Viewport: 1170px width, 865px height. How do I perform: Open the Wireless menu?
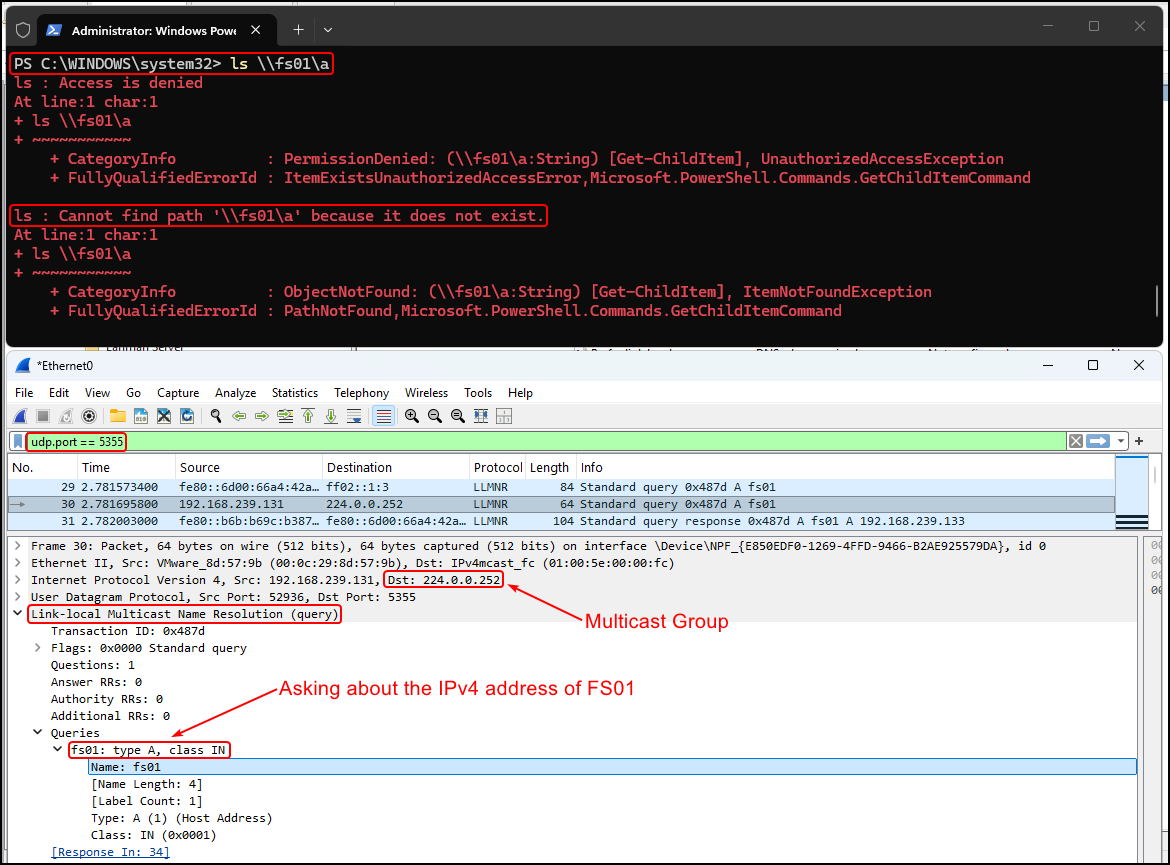[427, 393]
